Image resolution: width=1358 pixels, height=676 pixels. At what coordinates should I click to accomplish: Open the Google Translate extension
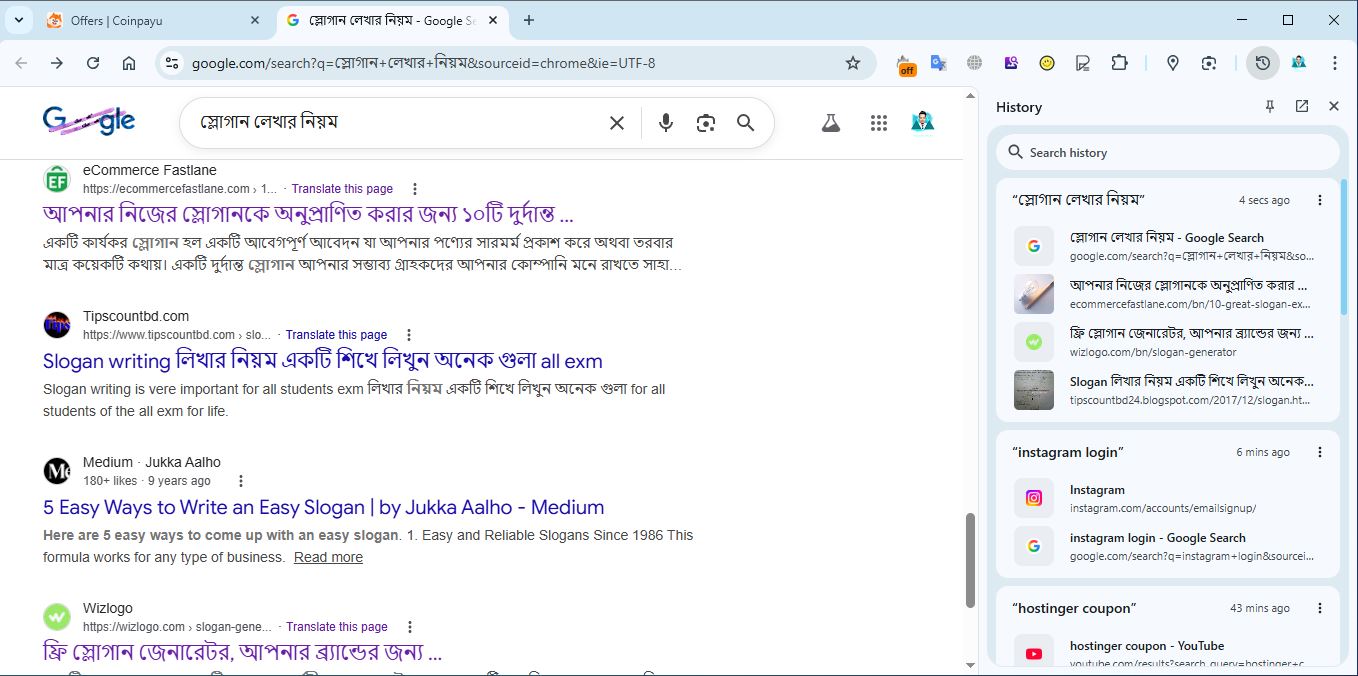click(x=938, y=63)
